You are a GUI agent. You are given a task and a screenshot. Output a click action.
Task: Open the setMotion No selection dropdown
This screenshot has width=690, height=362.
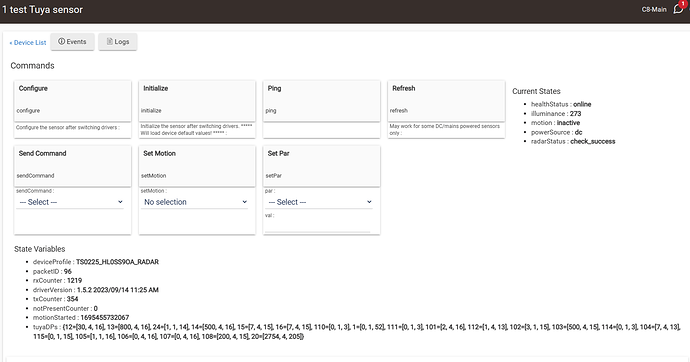[x=195, y=202]
